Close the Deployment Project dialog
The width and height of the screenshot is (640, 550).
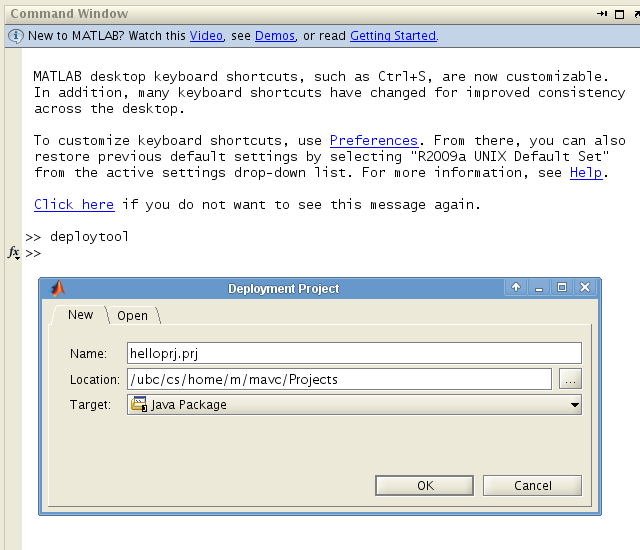[x=585, y=288]
